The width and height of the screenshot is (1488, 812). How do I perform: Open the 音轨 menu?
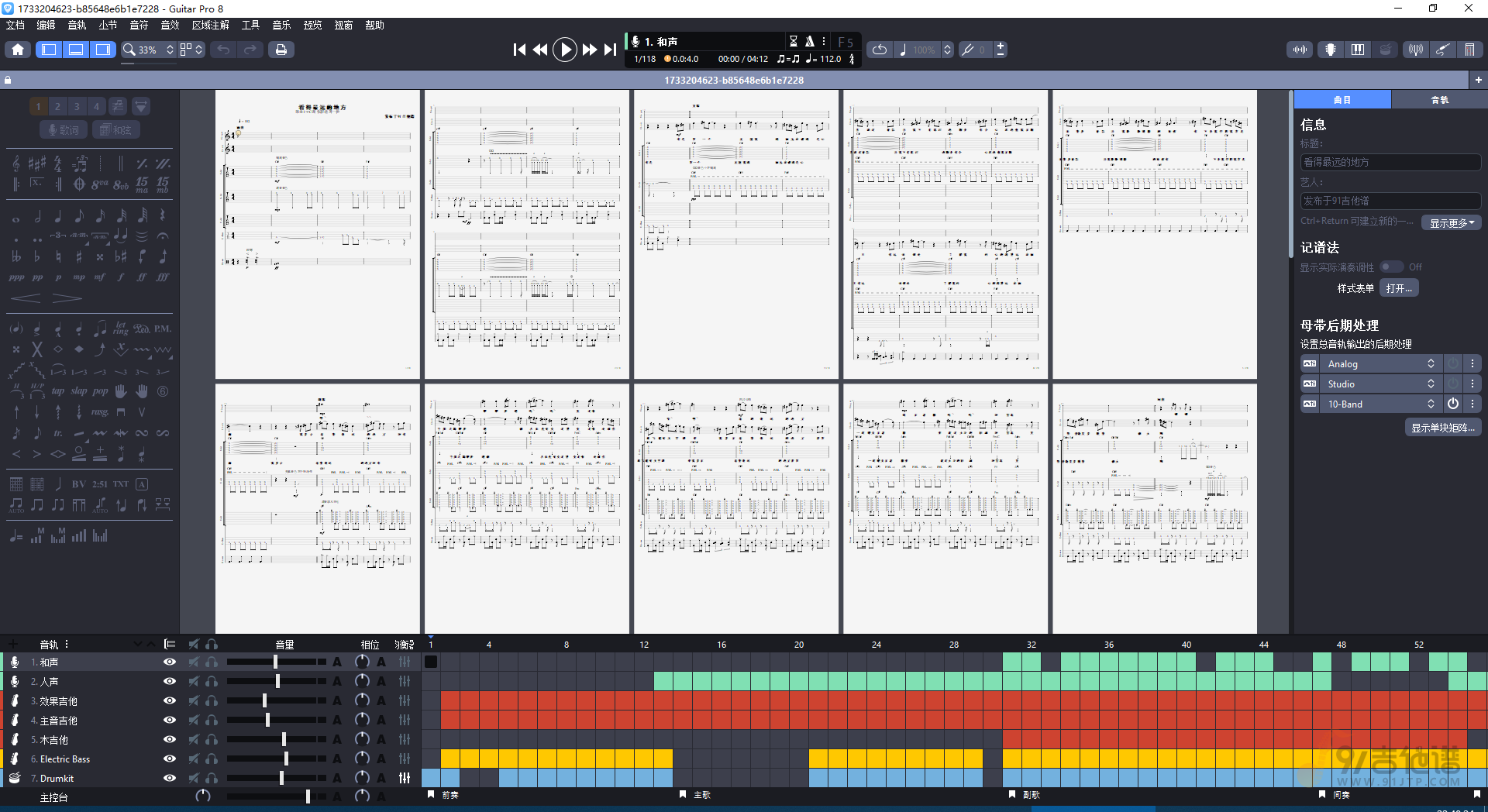[77, 25]
